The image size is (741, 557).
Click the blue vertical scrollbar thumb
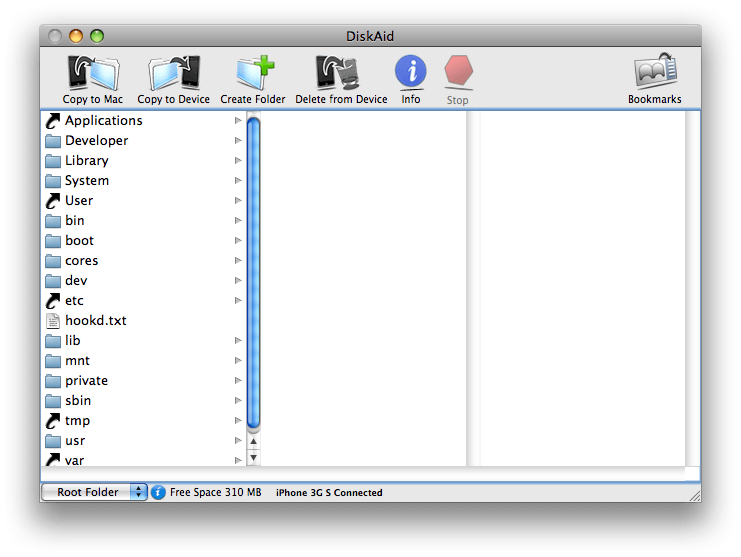point(253,270)
